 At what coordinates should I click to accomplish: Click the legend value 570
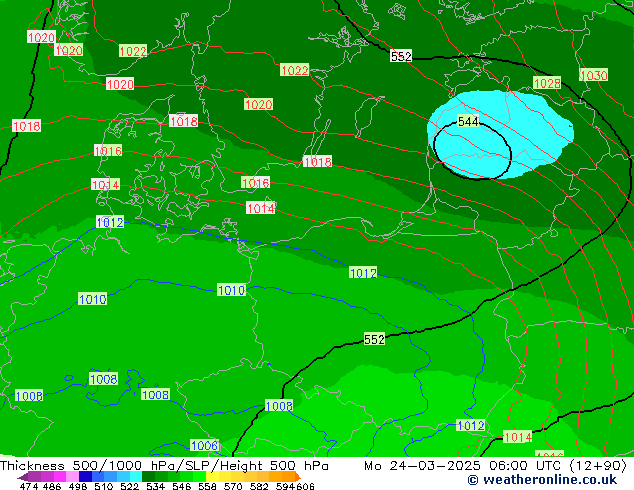tap(233, 486)
